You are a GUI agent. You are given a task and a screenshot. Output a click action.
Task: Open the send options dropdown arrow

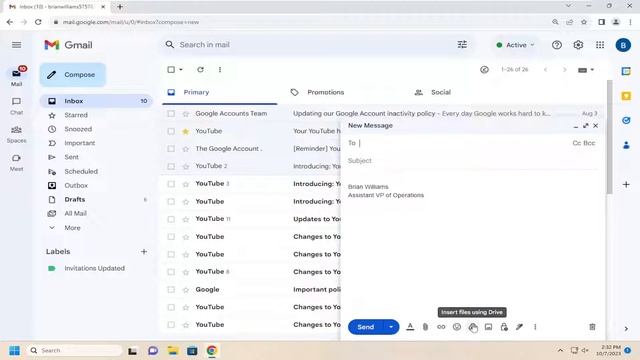(x=391, y=327)
